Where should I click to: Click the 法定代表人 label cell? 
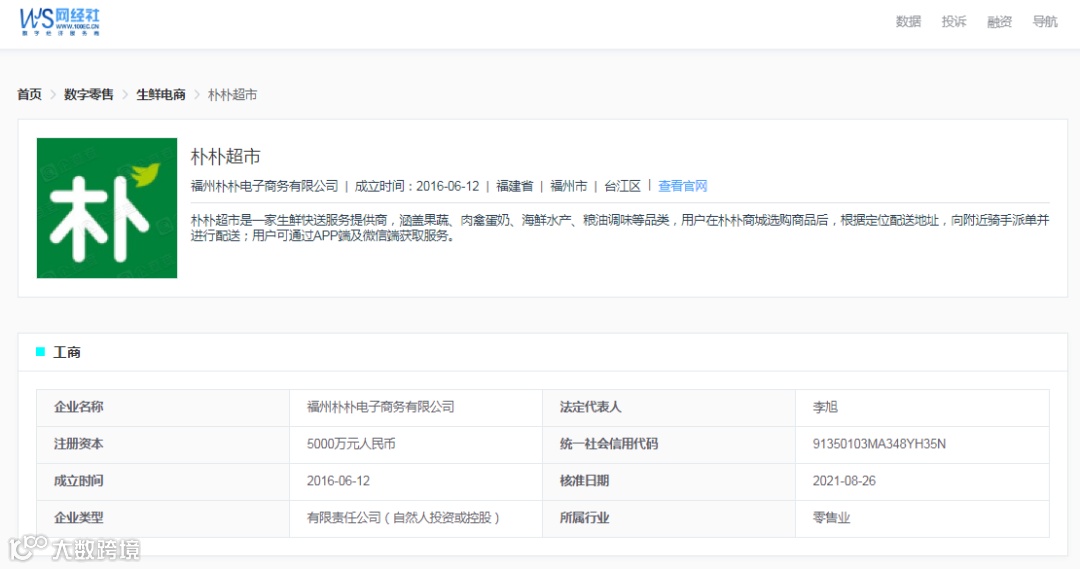coord(669,407)
